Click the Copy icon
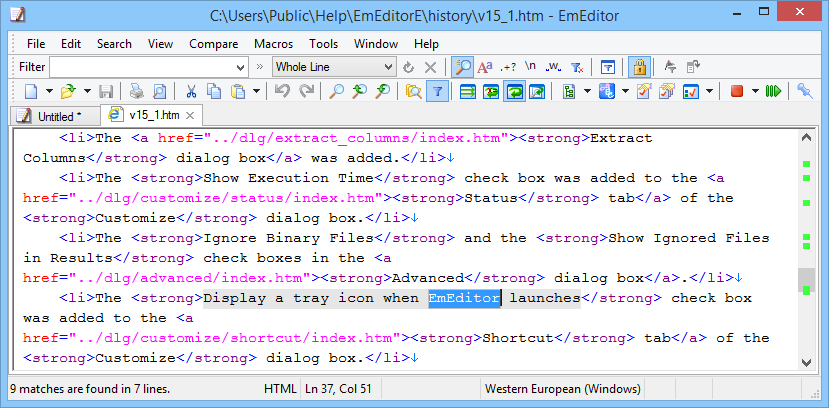The width and height of the screenshot is (829, 408). tap(214, 91)
